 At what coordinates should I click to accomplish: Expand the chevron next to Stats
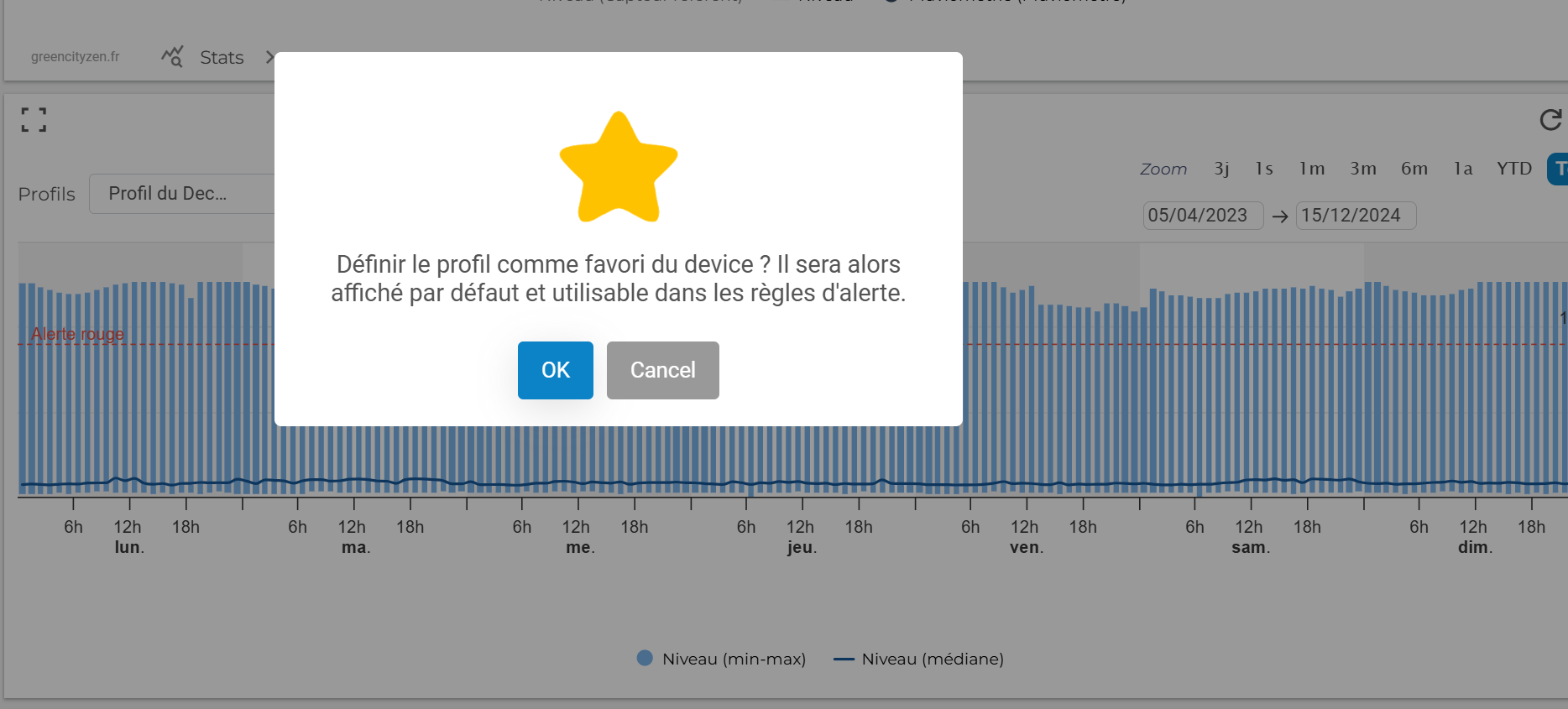[x=269, y=57]
